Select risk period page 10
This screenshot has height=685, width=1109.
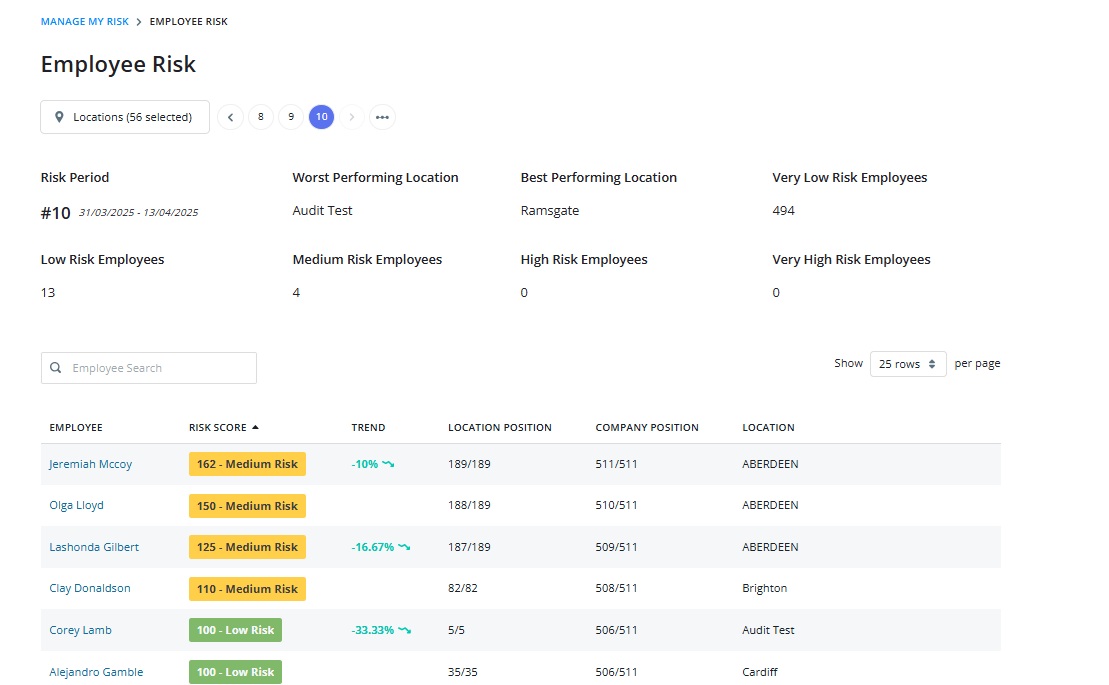point(322,117)
